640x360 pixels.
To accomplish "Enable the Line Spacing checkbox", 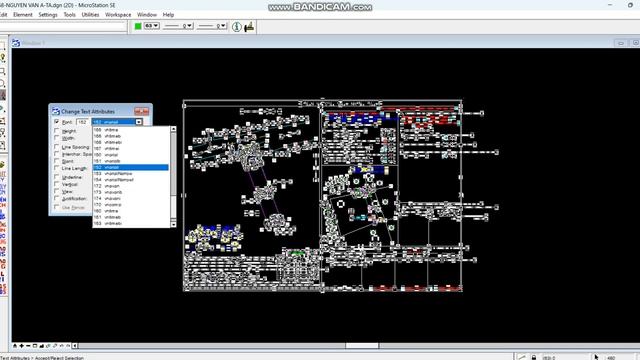I will point(57,147).
